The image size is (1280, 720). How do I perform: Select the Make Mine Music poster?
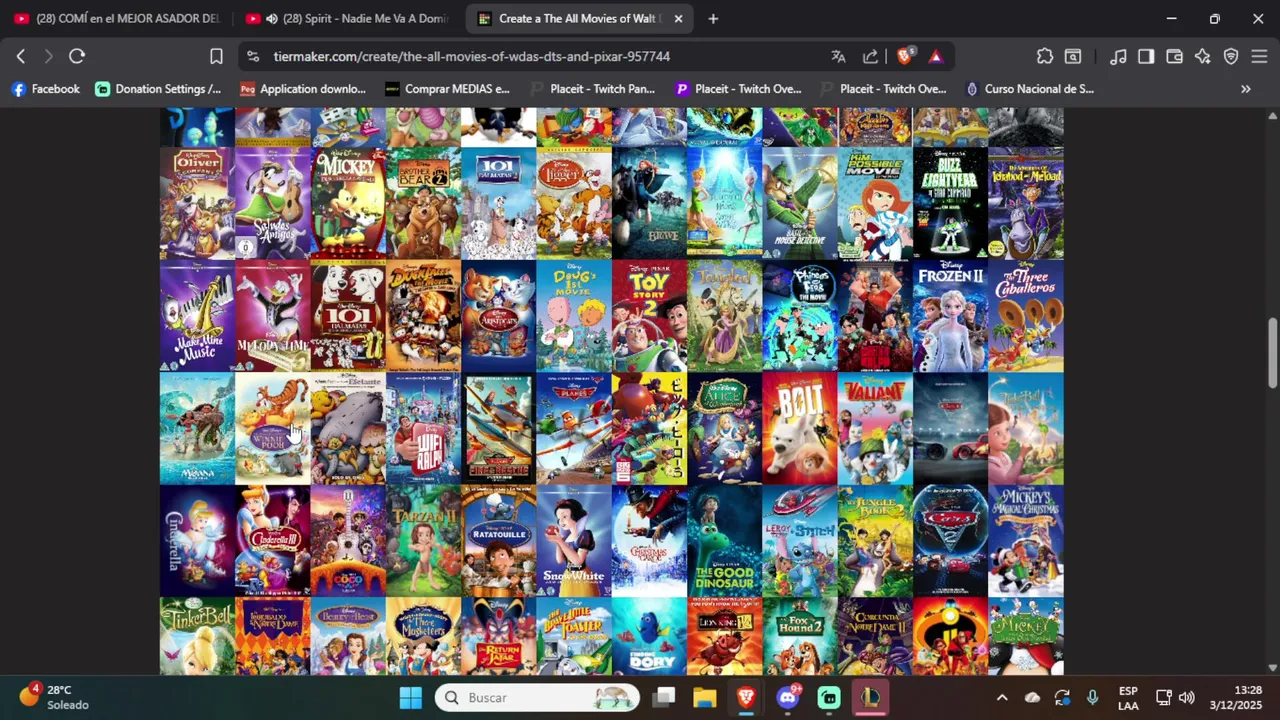(x=197, y=316)
